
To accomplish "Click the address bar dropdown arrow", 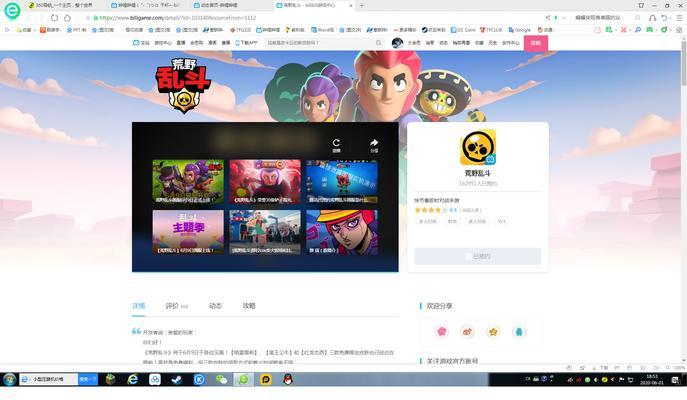I will tap(564, 18).
